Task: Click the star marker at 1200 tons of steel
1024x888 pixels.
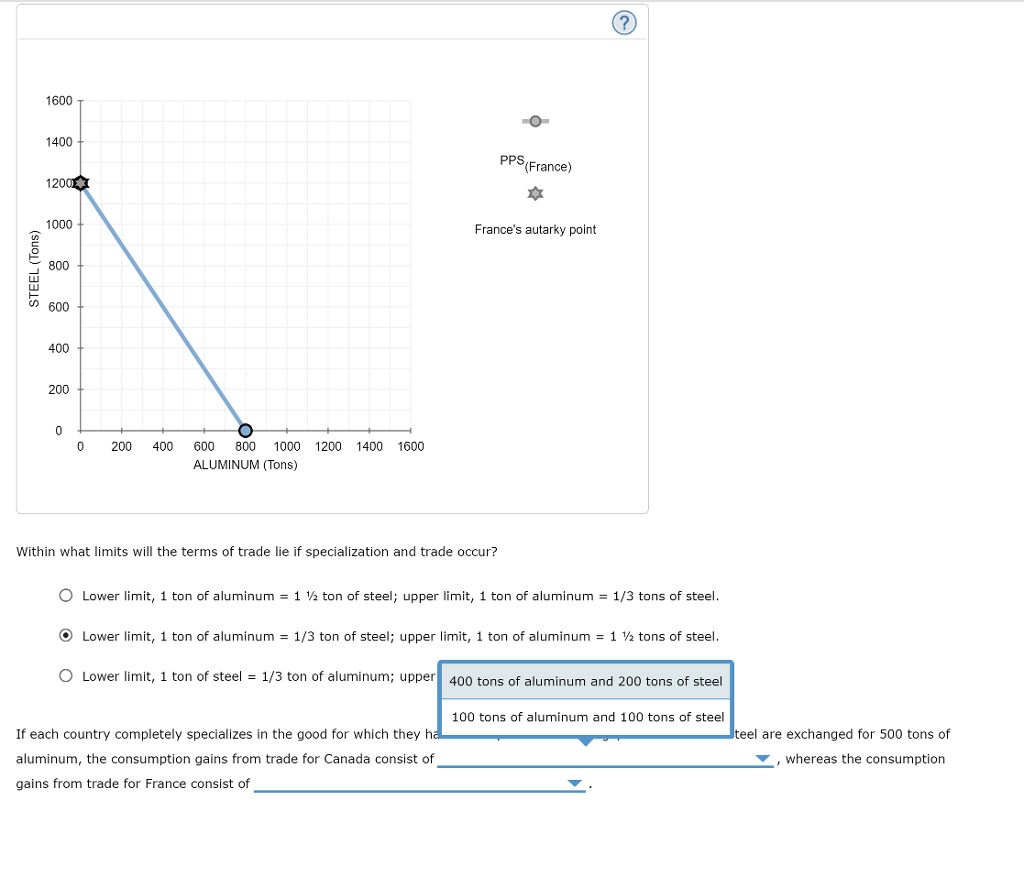Action: tap(80, 182)
